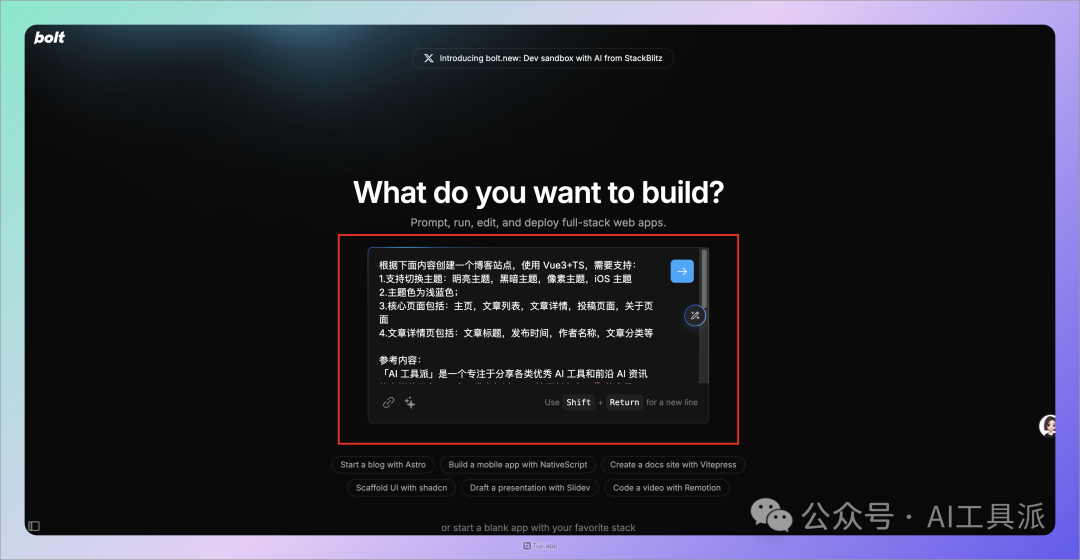This screenshot has width=1080, height=560.
Task: Click the Return key hint
Action: tap(625, 402)
